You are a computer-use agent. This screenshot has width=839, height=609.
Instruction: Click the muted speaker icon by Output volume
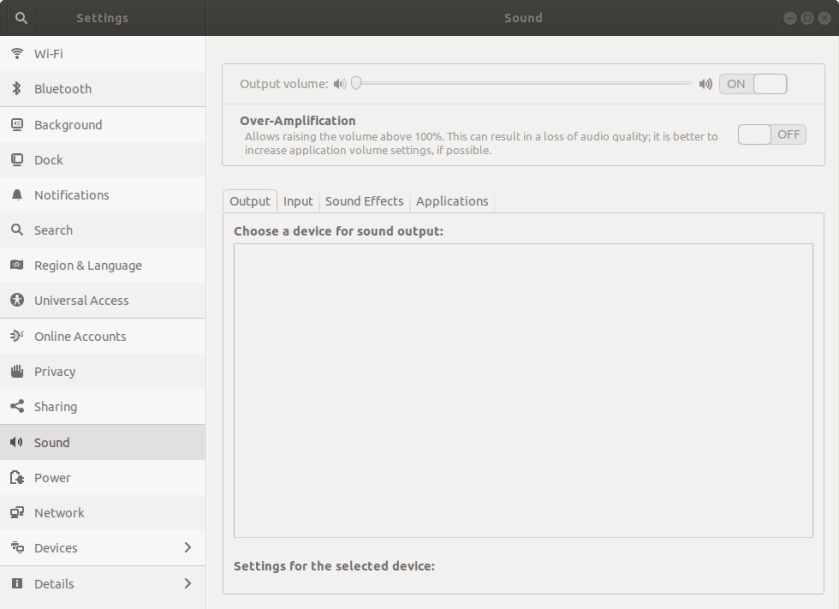click(342, 83)
